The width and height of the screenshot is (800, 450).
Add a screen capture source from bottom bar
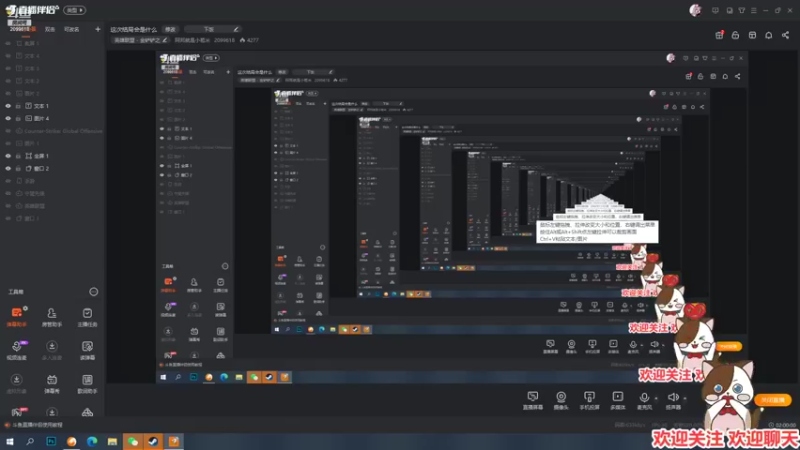(533, 401)
